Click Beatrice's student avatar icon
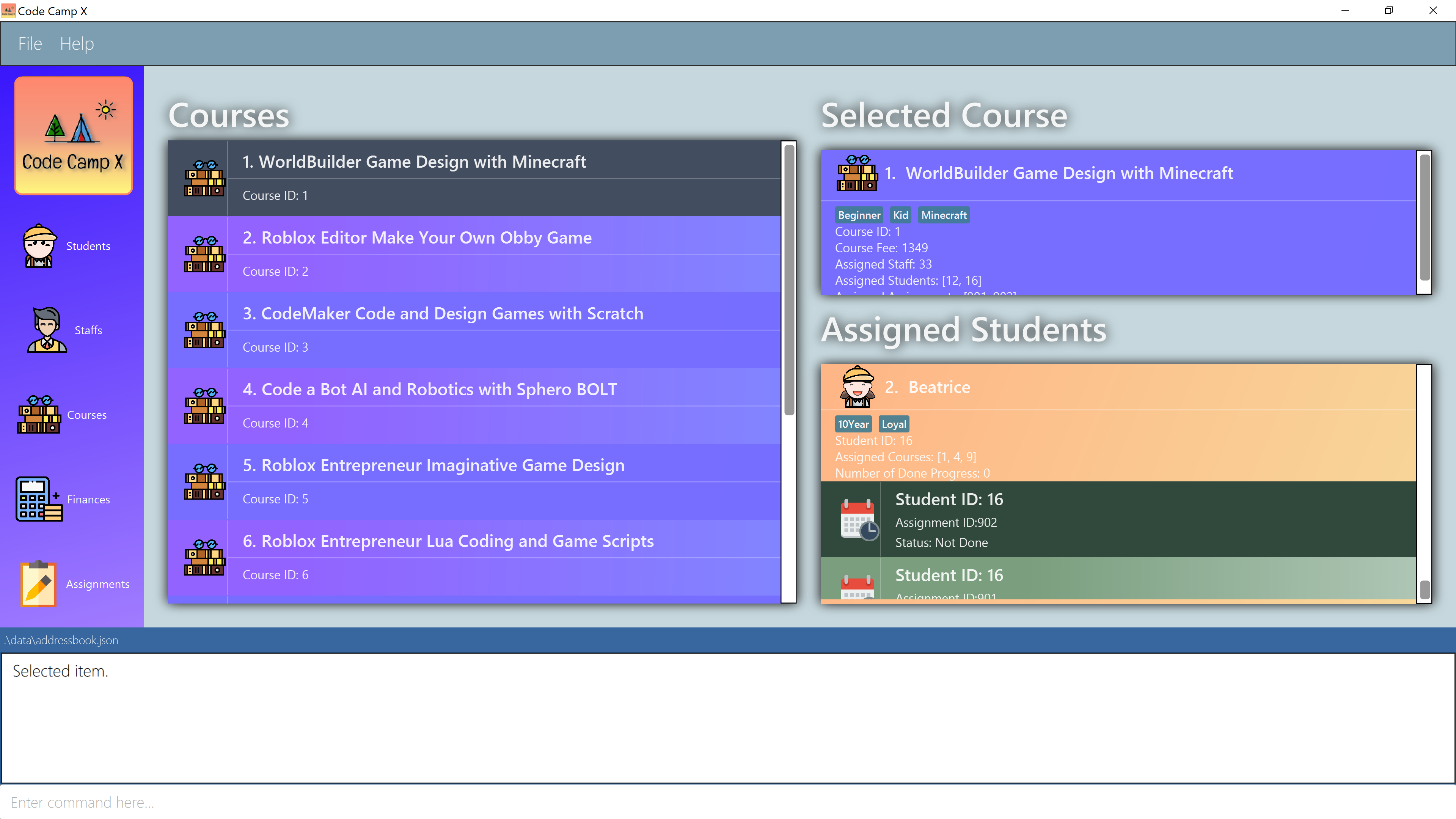The width and height of the screenshot is (1456, 819). coord(857,387)
